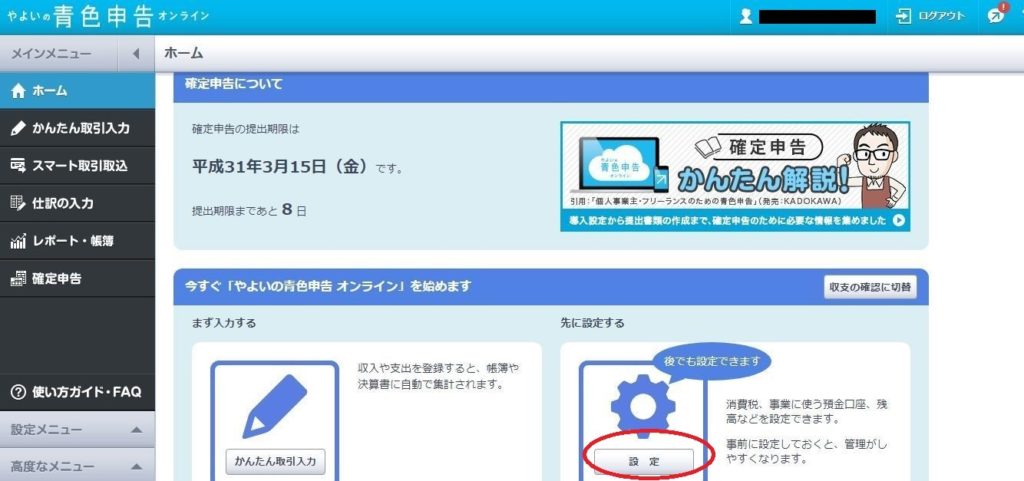Open 仕訳の入力 from the sidebar
Screen dimensions: 1024x481
click(x=78, y=204)
